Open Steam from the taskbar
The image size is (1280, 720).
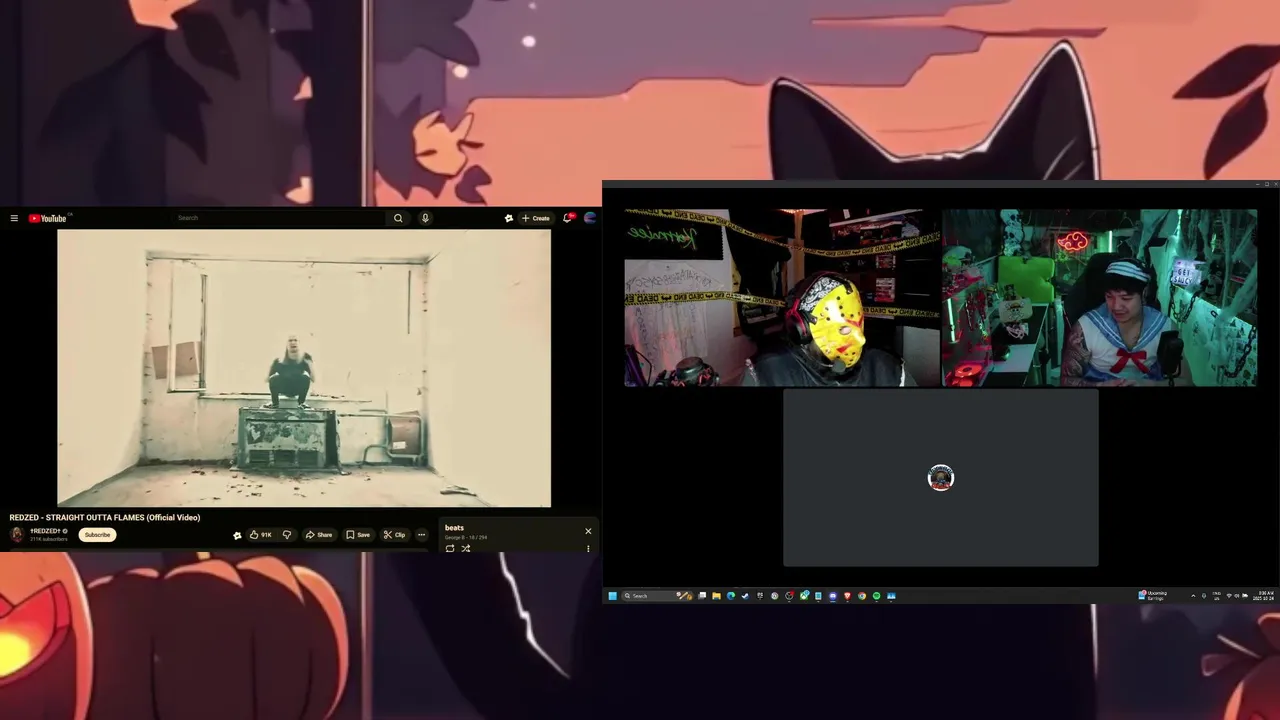click(x=745, y=596)
